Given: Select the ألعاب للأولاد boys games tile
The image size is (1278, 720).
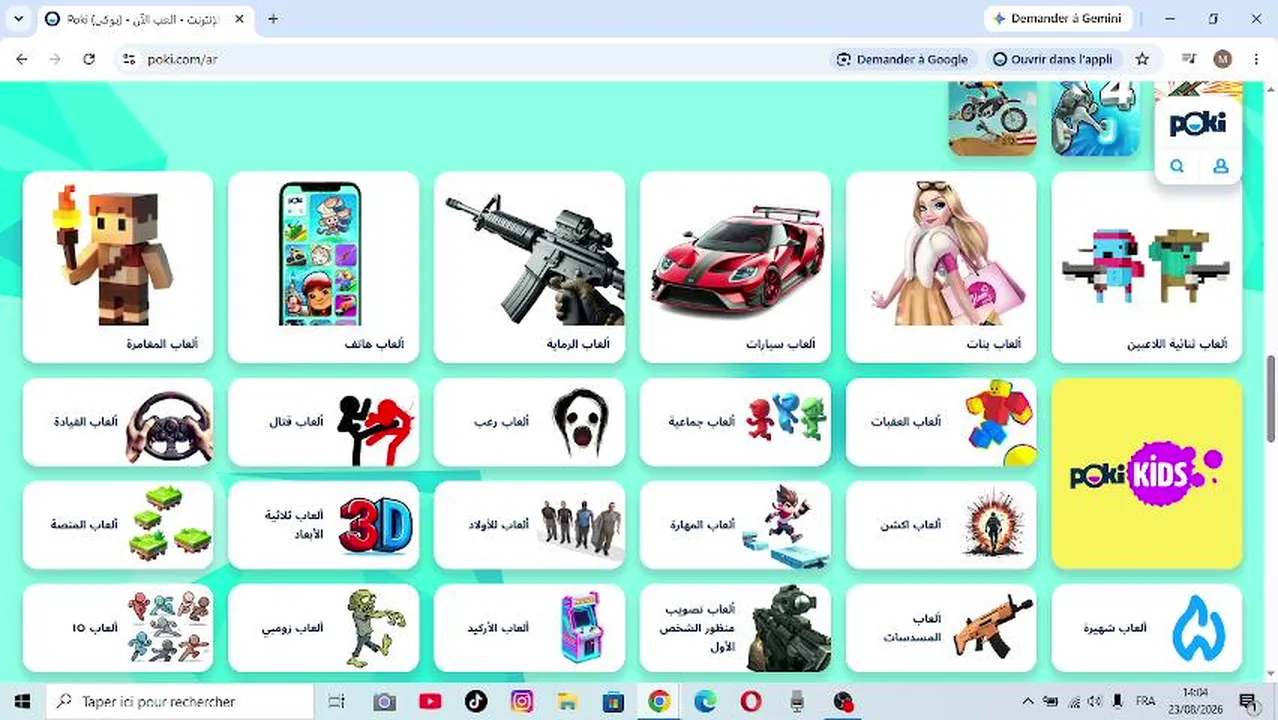Looking at the screenshot, I should pyautogui.click(x=529, y=525).
